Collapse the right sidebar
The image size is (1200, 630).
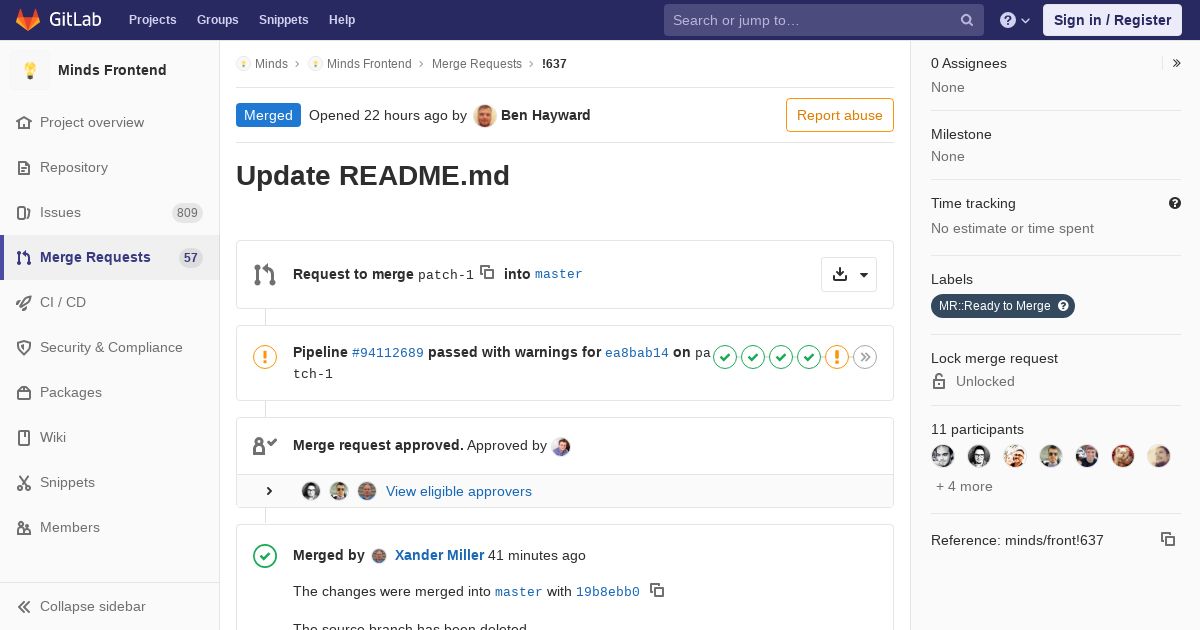[x=1177, y=63]
